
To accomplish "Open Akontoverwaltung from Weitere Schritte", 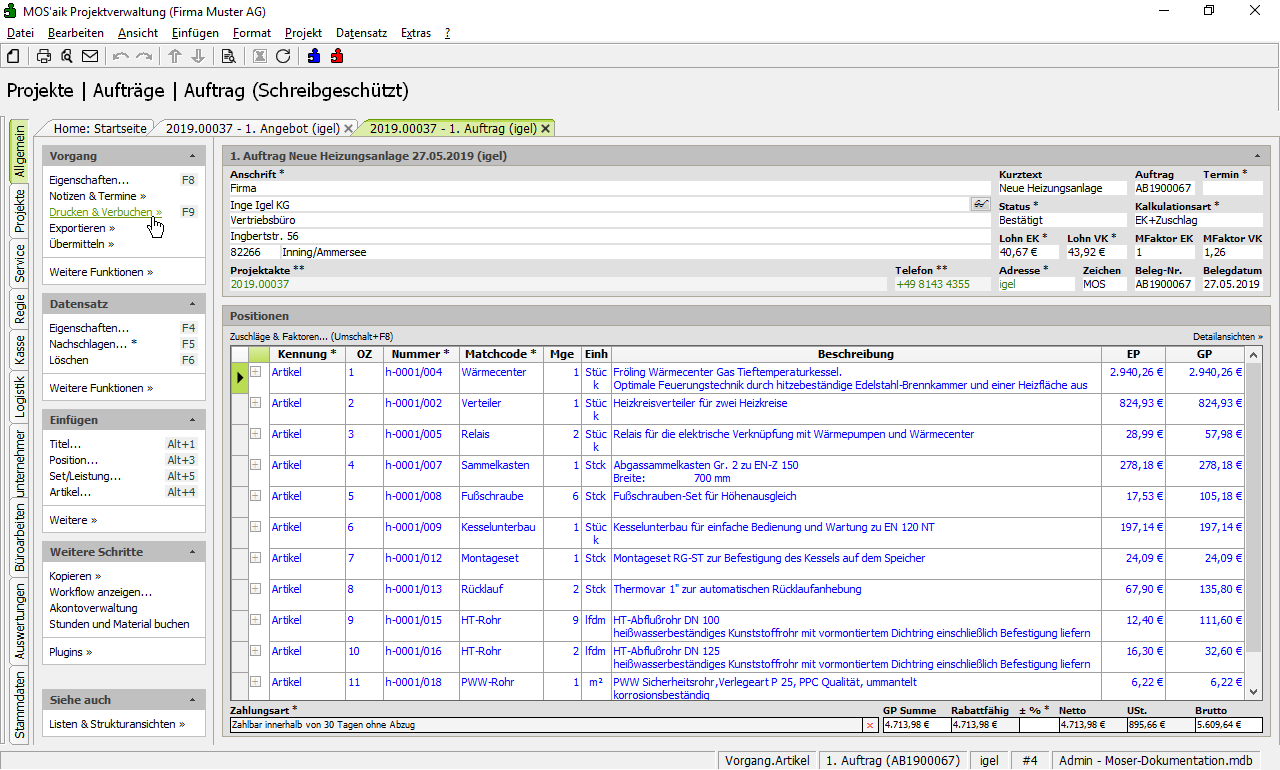I will [93, 608].
